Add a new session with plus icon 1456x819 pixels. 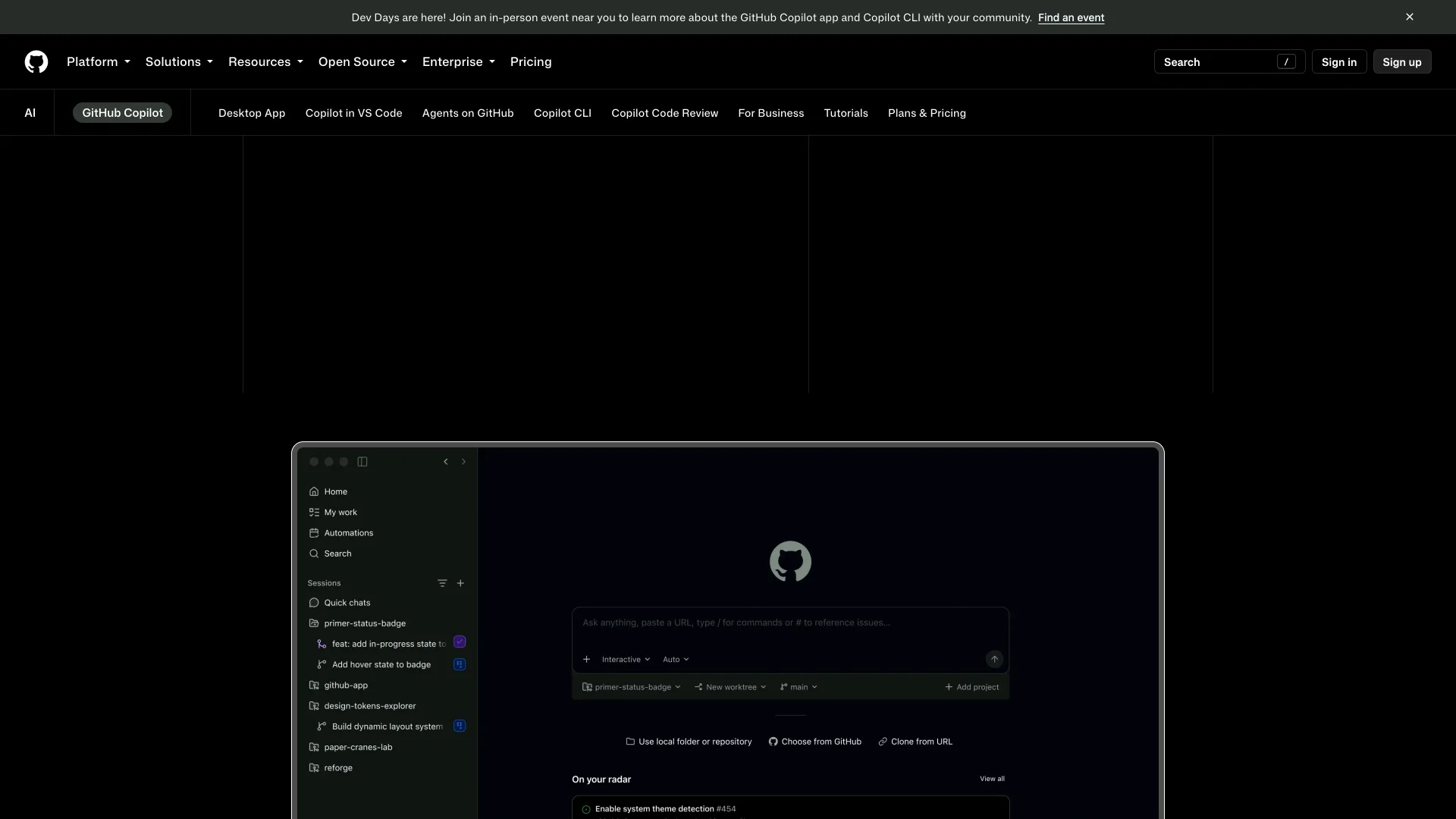tap(460, 583)
